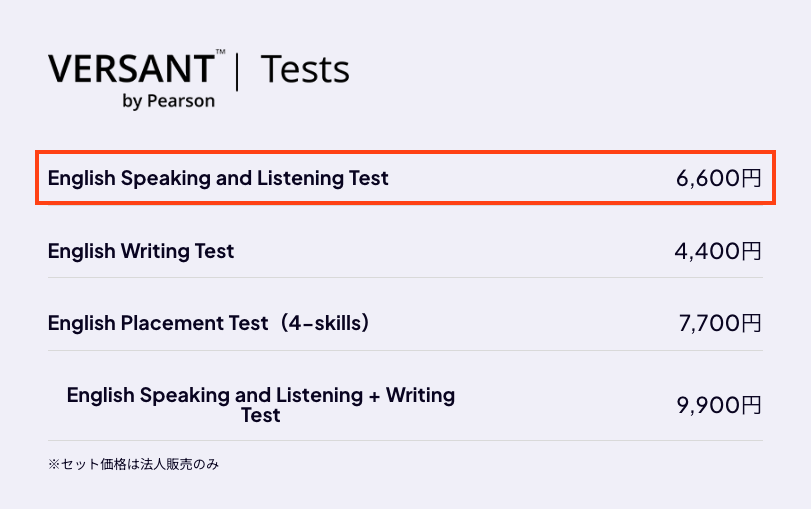Click the 7,700円 price
This screenshot has width=811, height=509.
click(719, 323)
